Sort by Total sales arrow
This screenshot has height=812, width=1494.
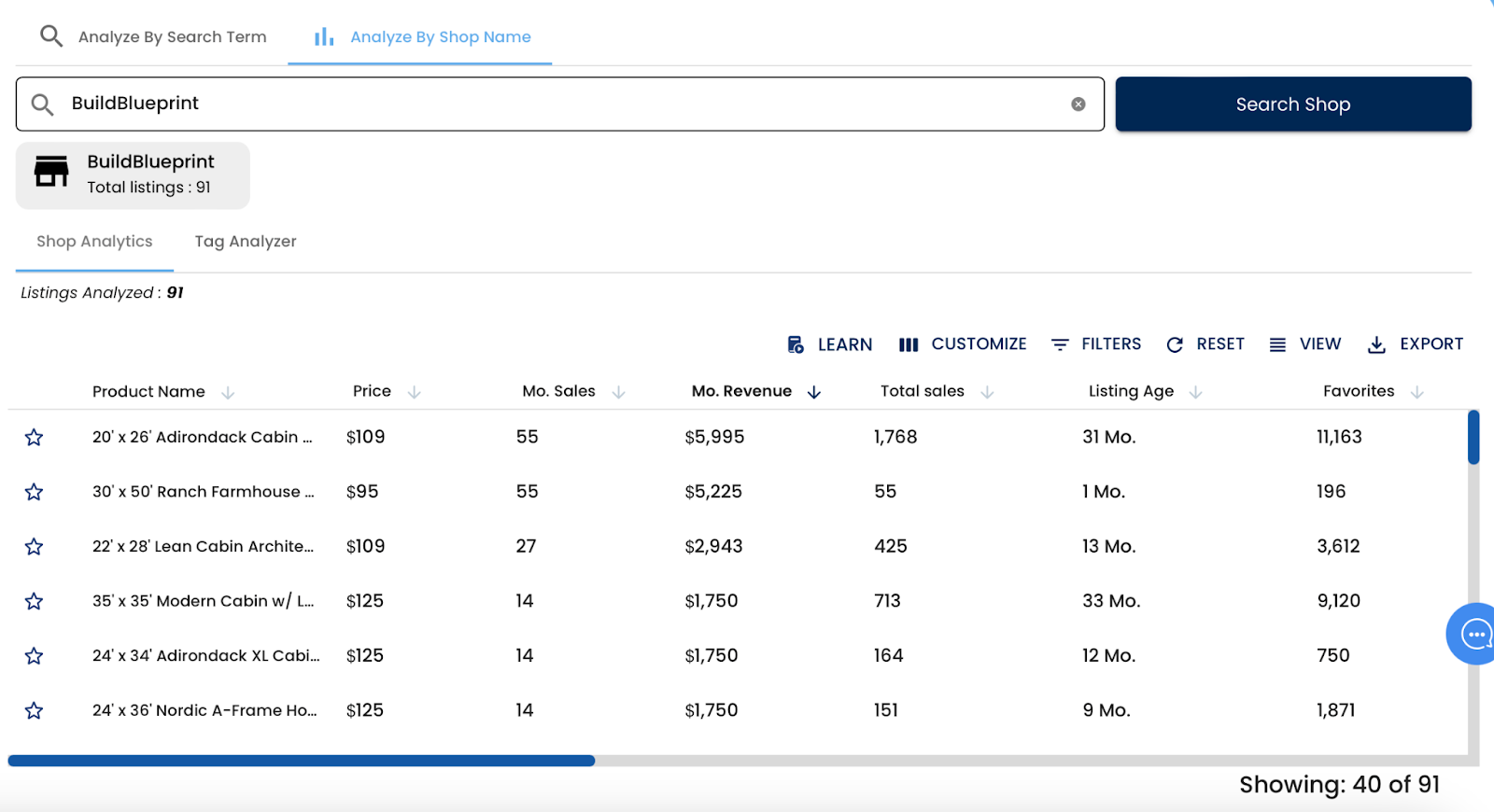click(x=987, y=392)
